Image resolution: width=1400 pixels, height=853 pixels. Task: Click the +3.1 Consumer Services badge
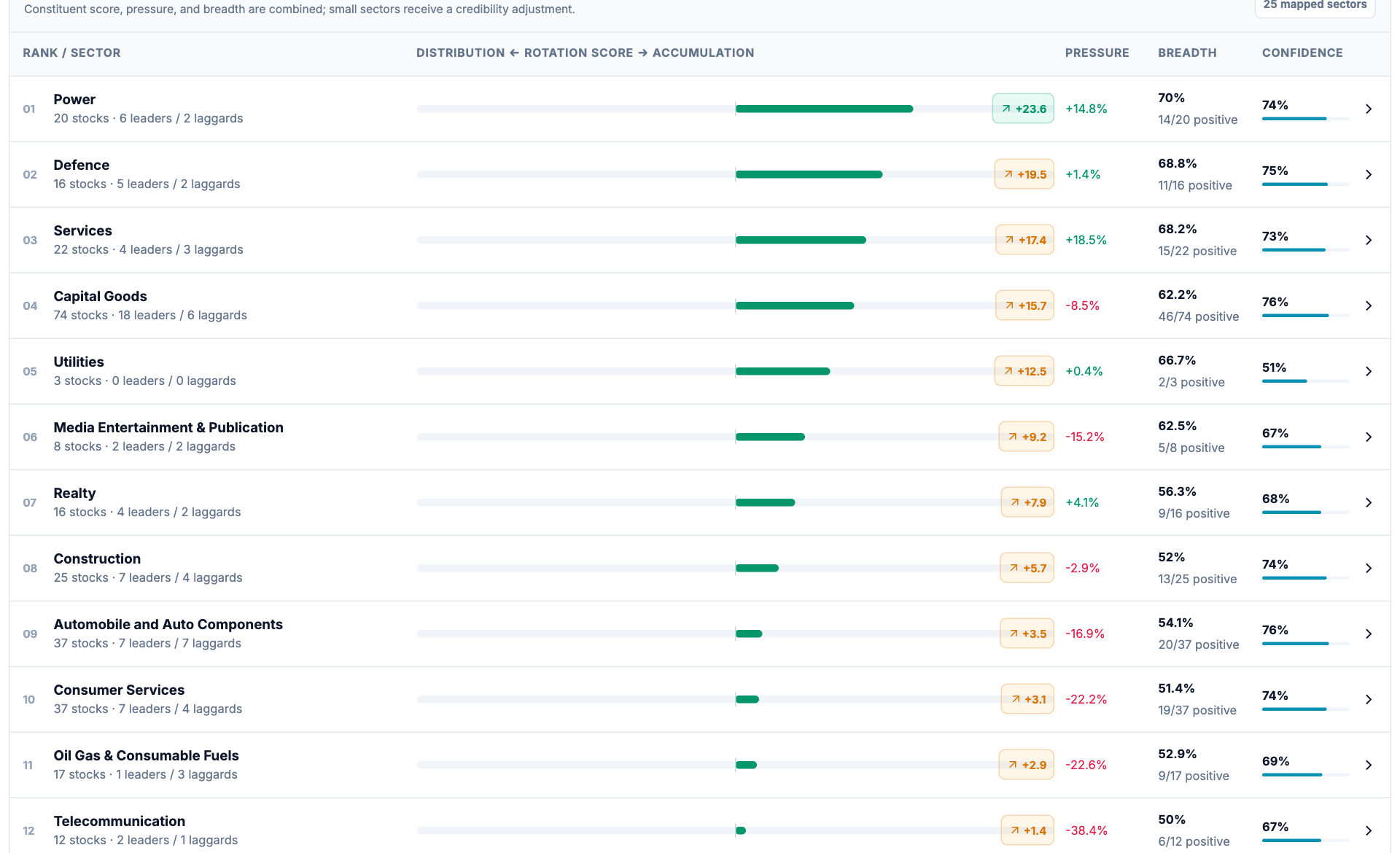pyautogui.click(x=1028, y=699)
